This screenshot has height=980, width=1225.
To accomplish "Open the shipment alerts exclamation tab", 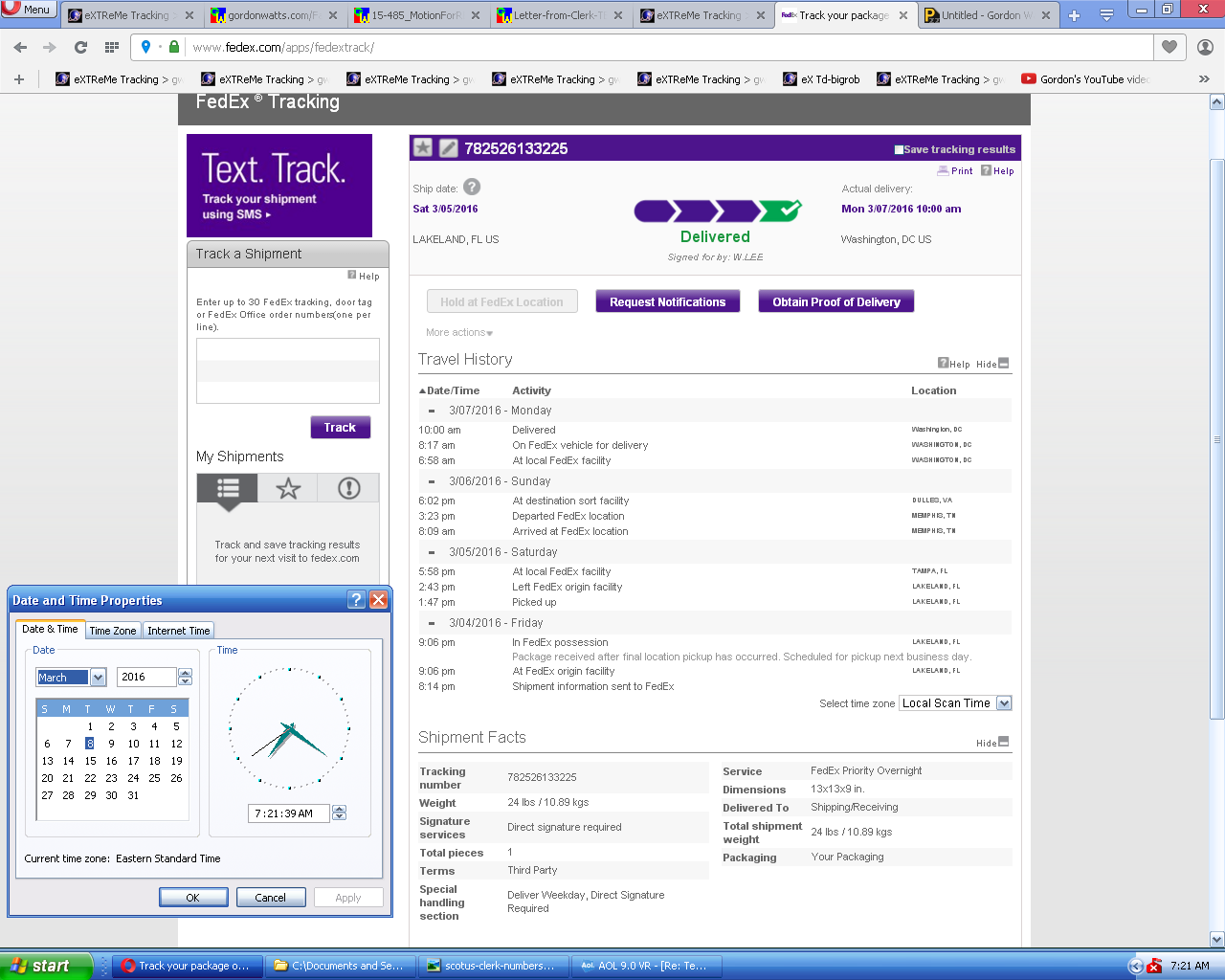I will (x=349, y=488).
